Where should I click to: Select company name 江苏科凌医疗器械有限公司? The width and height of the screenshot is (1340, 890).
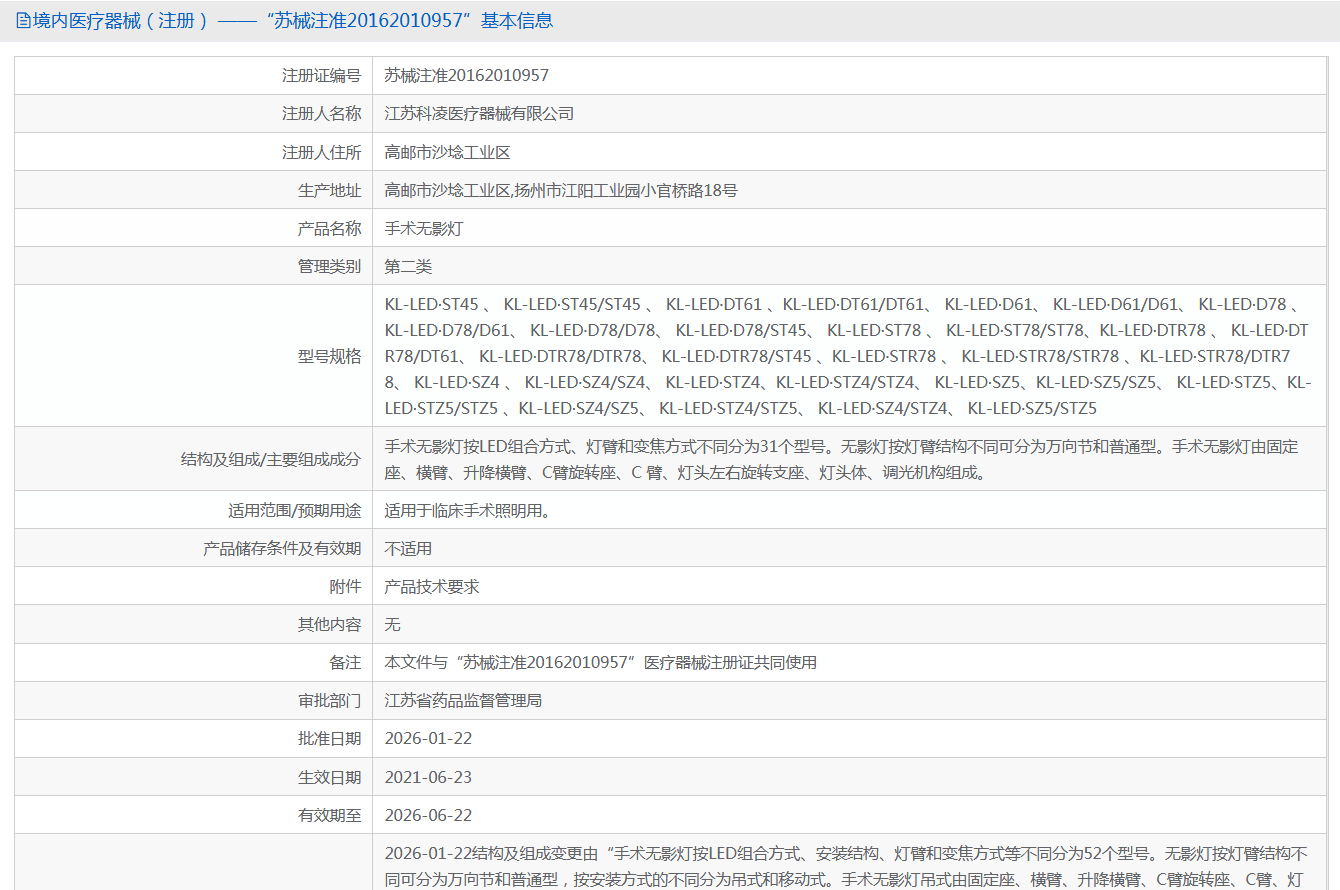tap(480, 114)
